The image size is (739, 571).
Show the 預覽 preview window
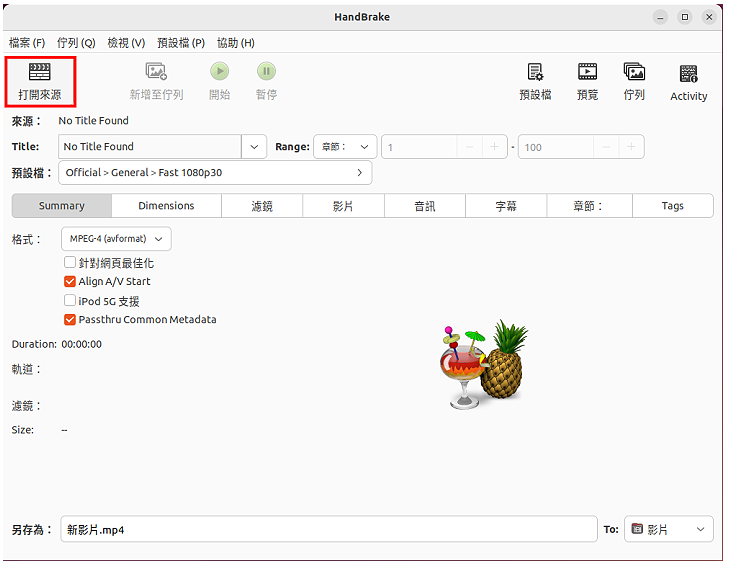pos(587,81)
